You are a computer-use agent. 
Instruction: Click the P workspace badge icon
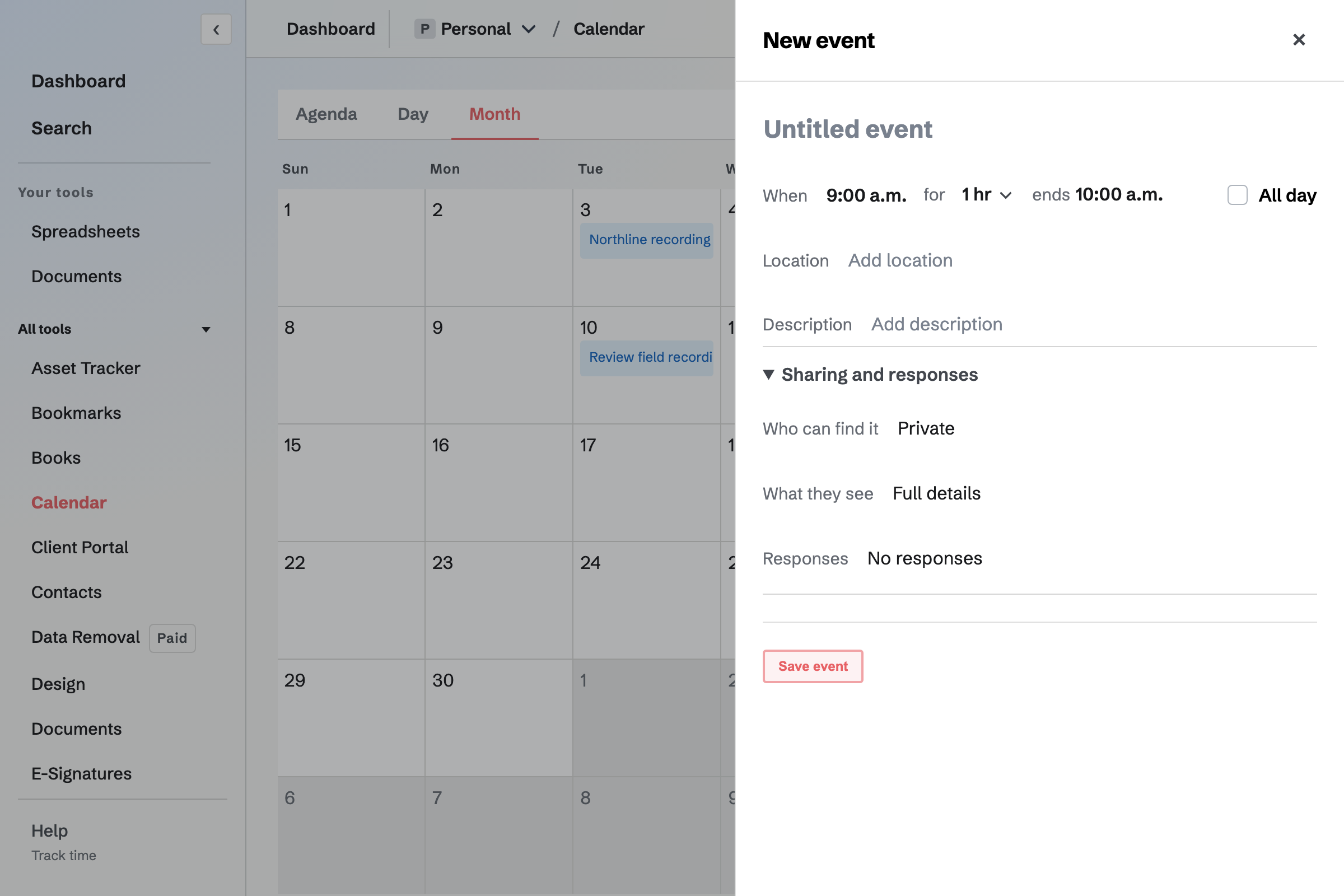click(x=424, y=29)
